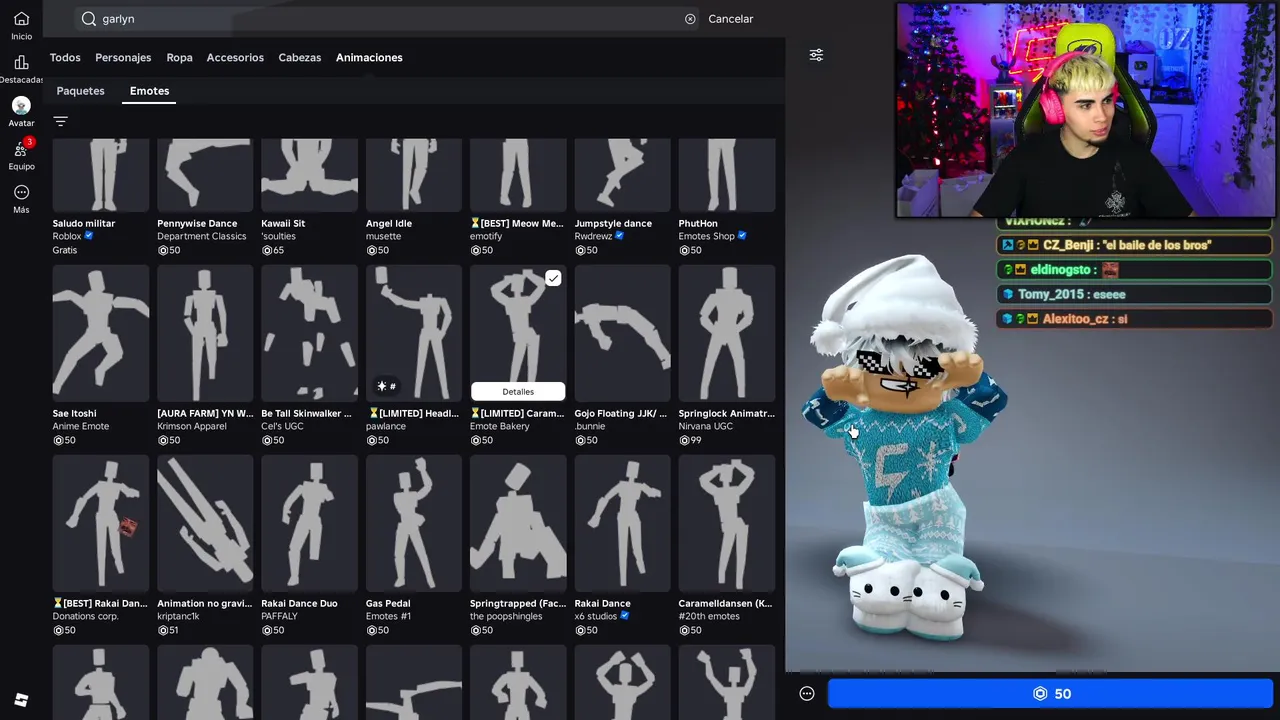Viewport: 1280px width, 720px height.
Task: Click the Saludo militar emote title
Action: pyautogui.click(x=84, y=224)
